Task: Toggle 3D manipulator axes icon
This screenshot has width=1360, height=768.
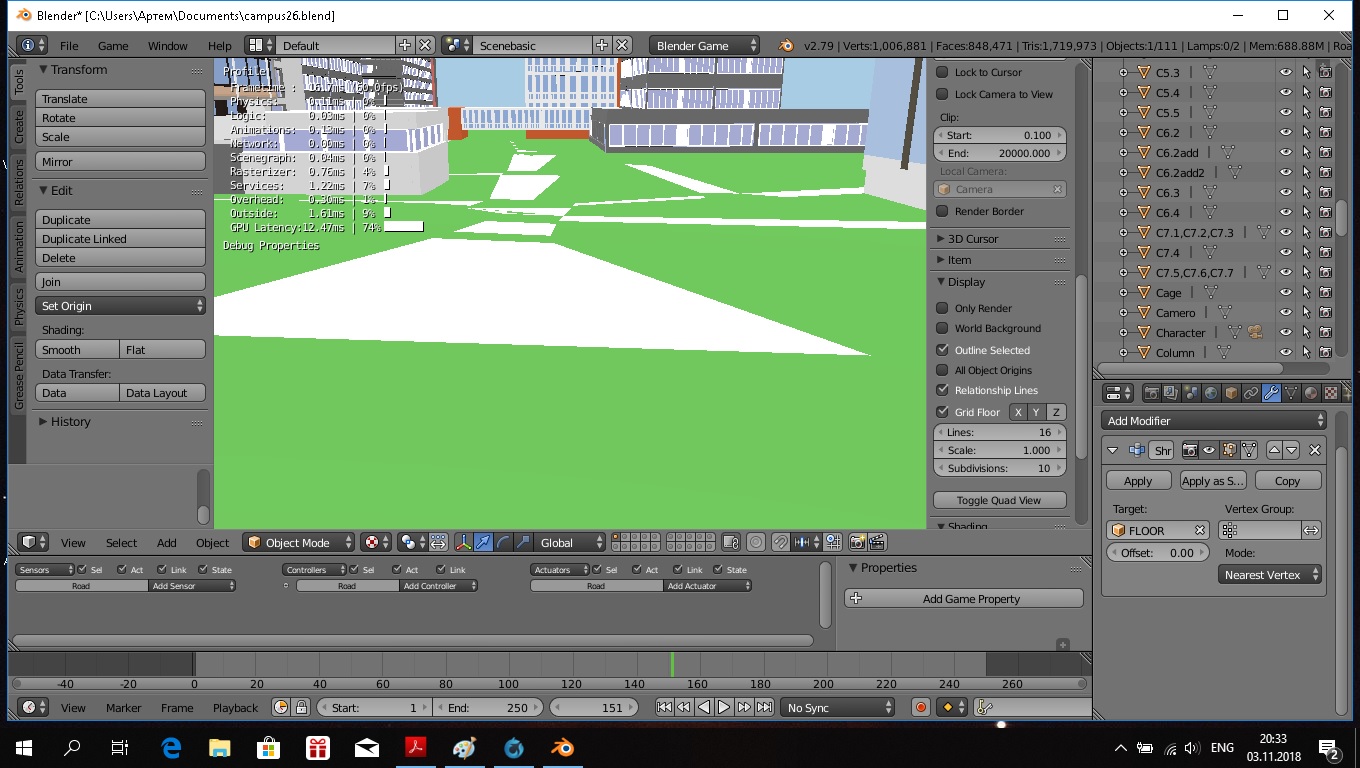Action: coord(464,542)
